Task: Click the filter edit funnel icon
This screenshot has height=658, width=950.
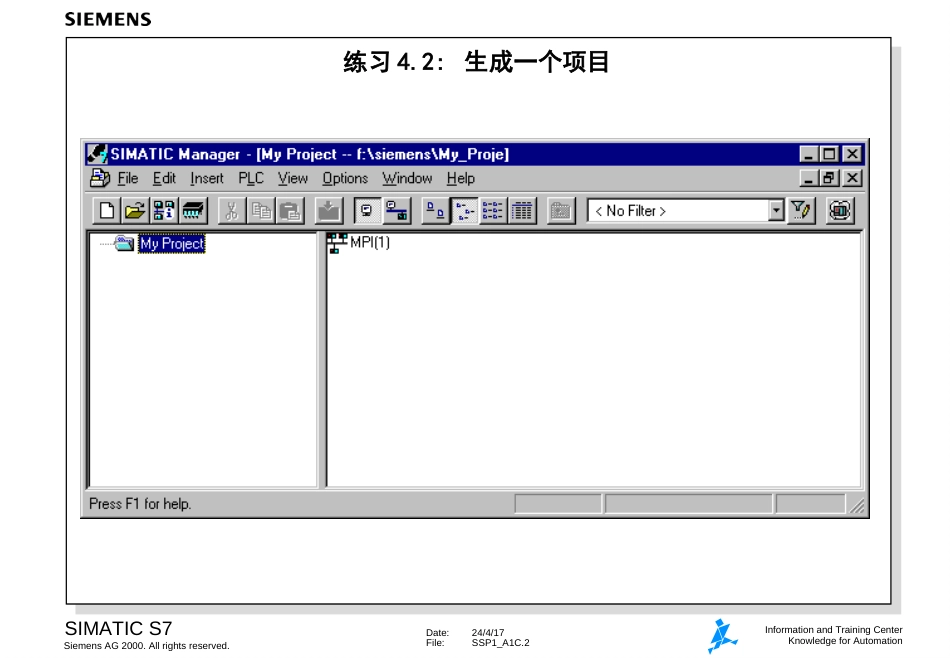Action: pos(801,211)
